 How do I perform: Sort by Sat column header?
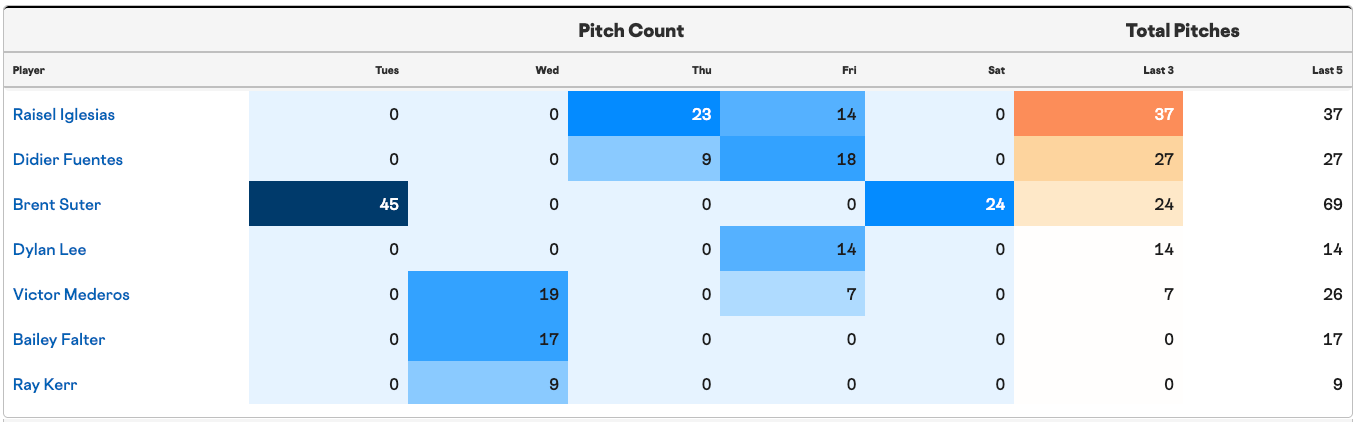[x=997, y=70]
